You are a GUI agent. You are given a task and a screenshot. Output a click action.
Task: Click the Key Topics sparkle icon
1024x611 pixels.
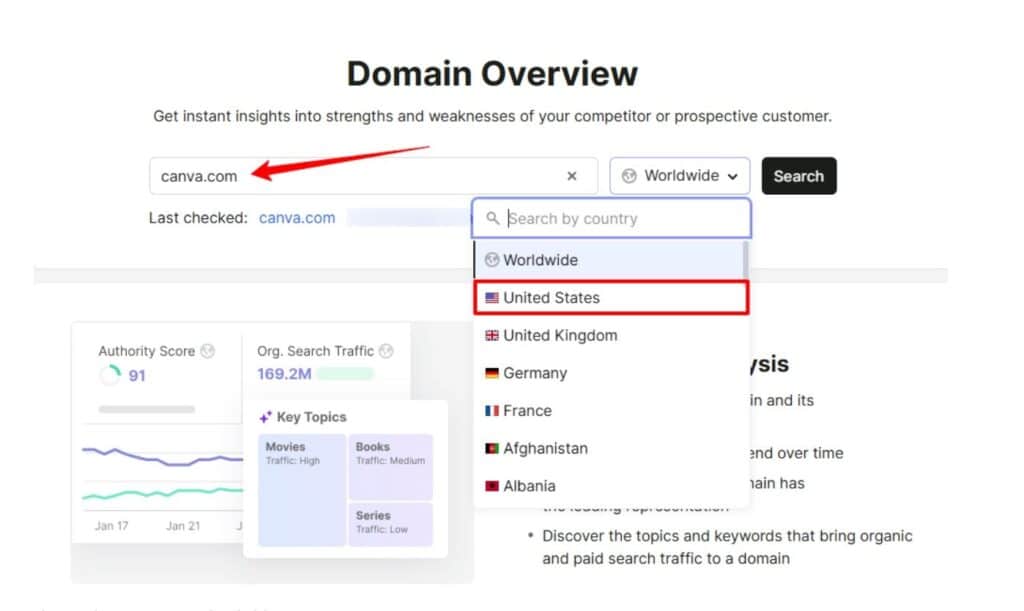click(x=265, y=417)
